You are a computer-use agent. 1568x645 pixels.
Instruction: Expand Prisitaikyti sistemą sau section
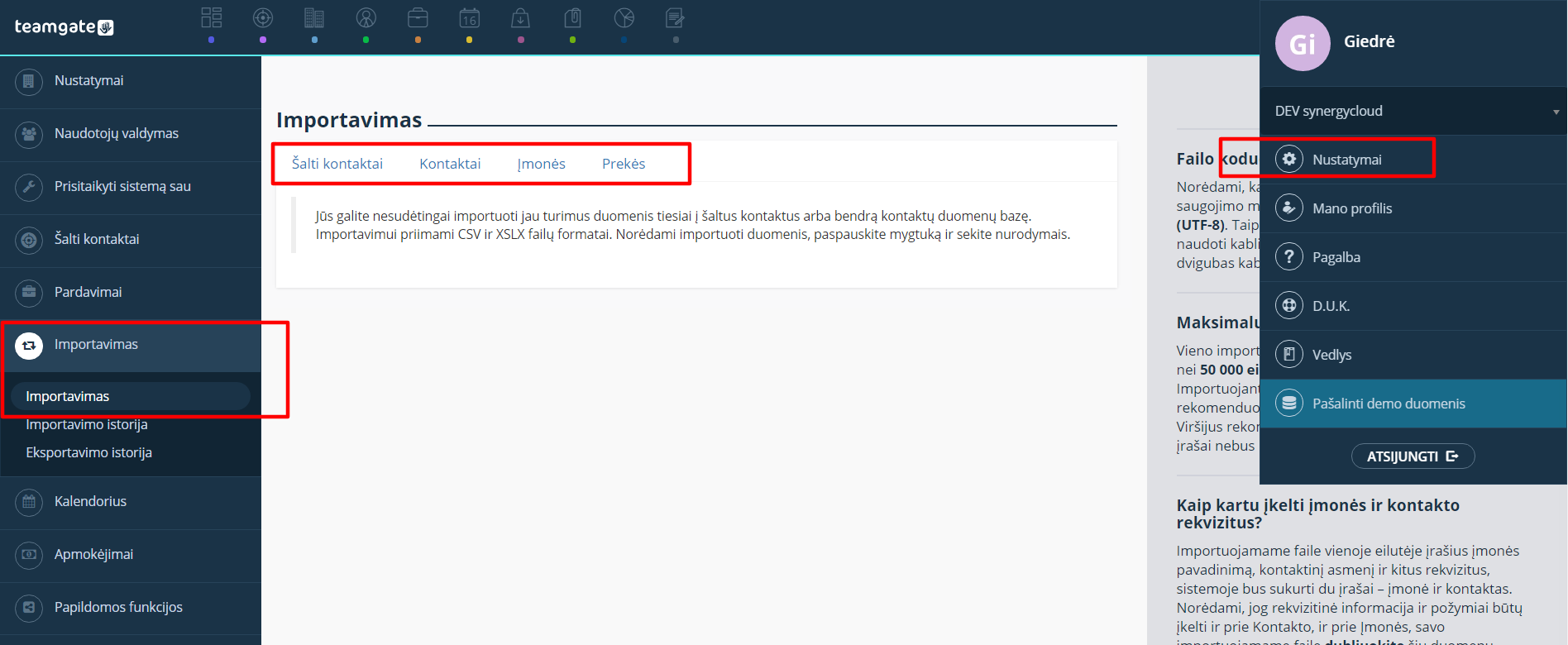pos(131,187)
